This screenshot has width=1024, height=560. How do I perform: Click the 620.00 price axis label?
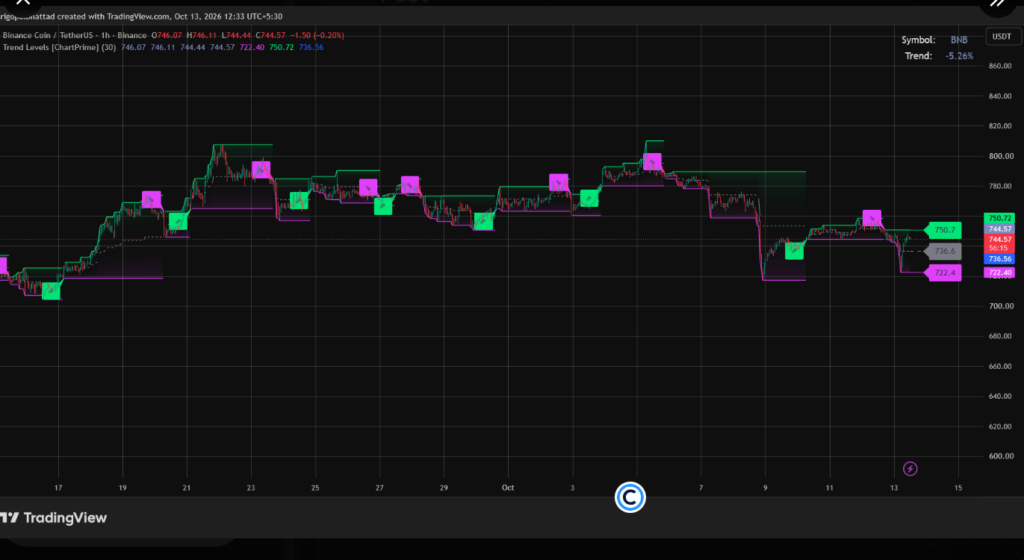pos(1000,426)
